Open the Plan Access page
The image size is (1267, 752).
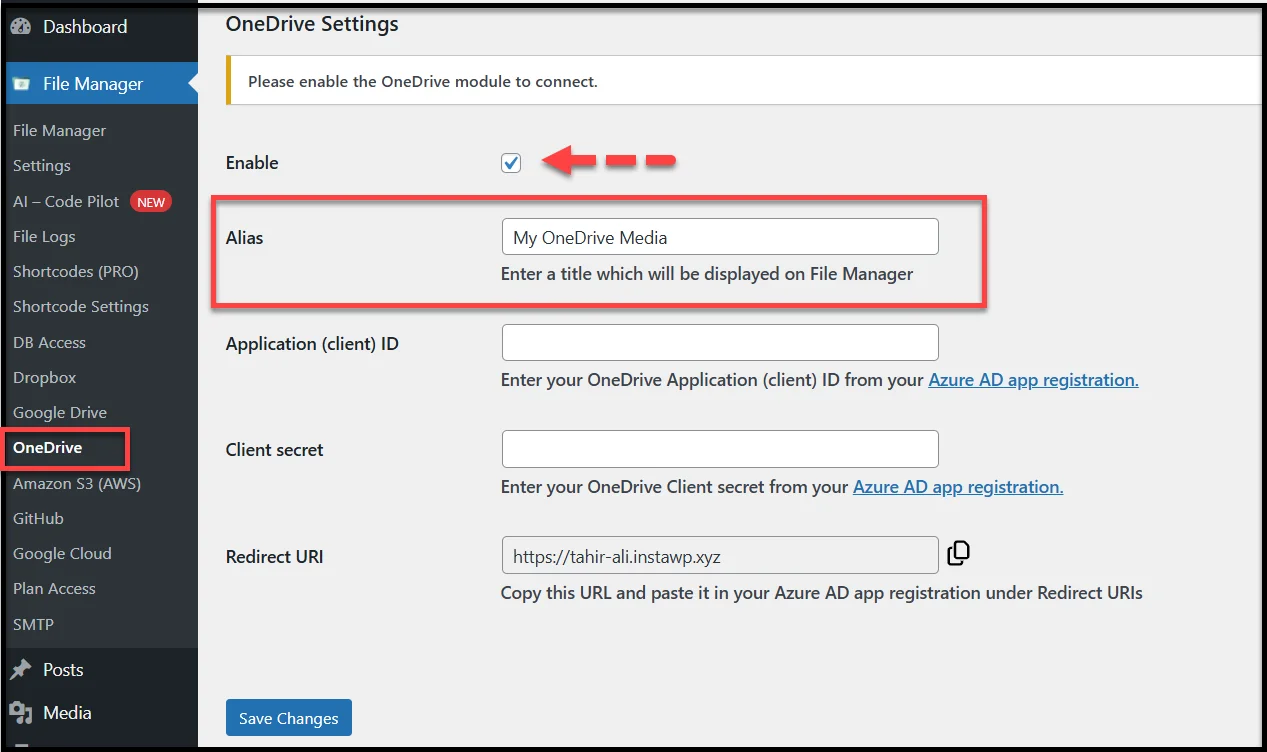click(54, 588)
